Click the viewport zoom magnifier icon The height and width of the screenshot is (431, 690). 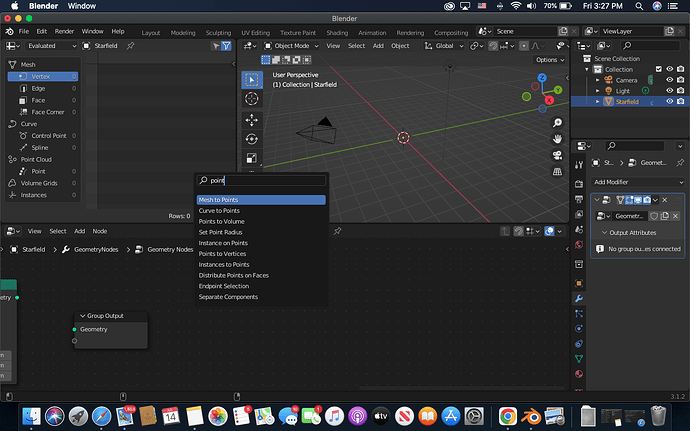pyautogui.click(x=558, y=123)
